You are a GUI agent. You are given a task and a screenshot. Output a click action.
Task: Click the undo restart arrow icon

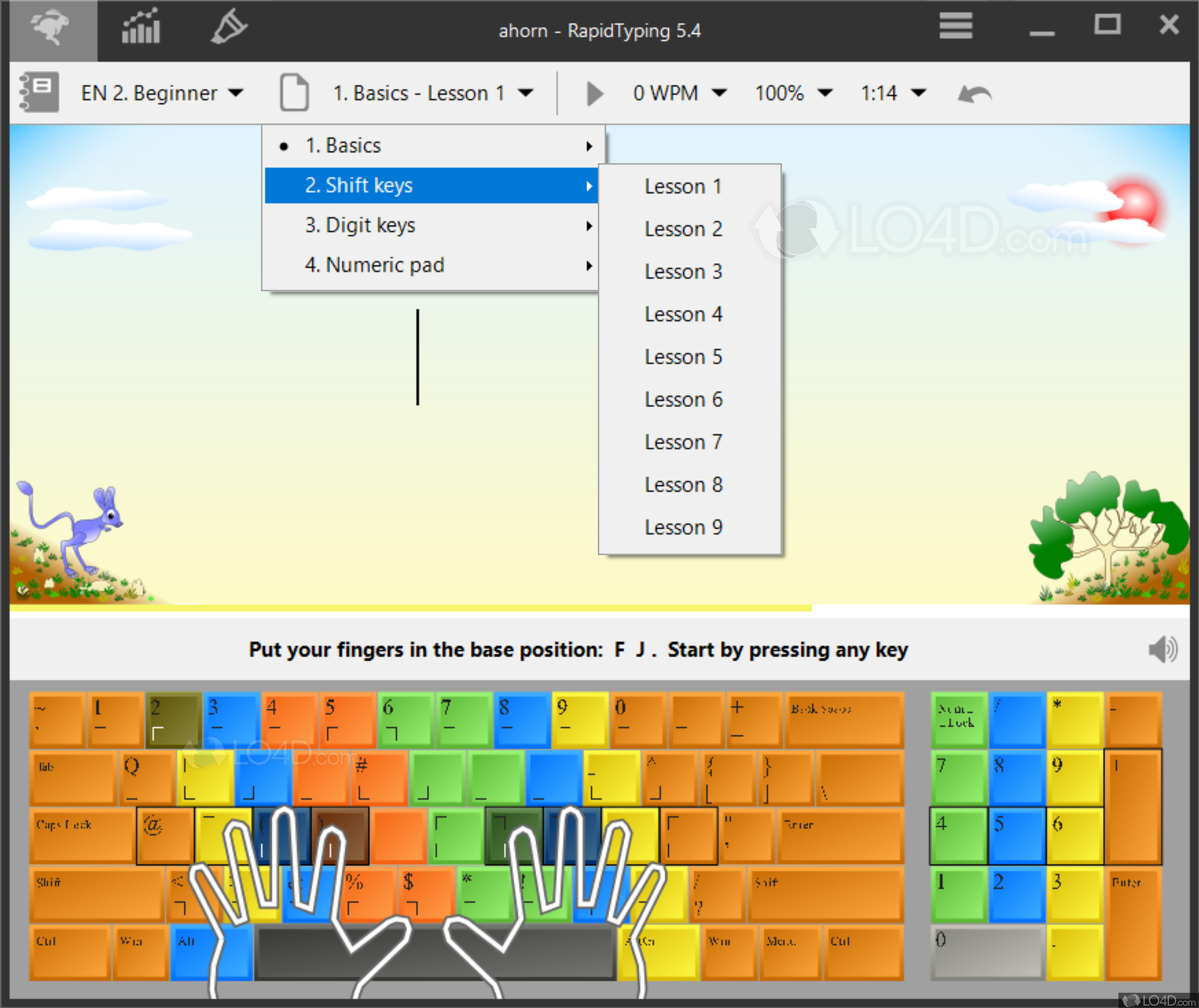[974, 93]
